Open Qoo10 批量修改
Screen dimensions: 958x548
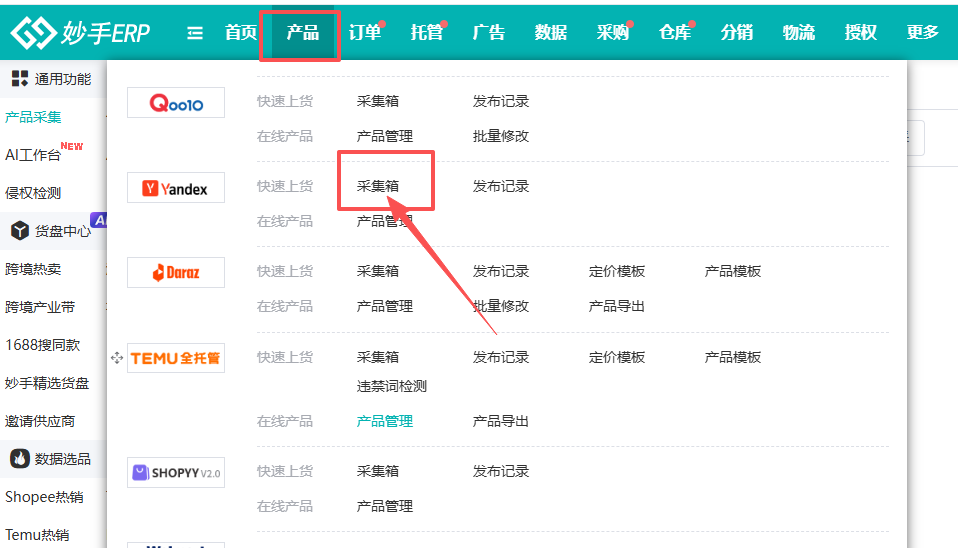pos(501,136)
